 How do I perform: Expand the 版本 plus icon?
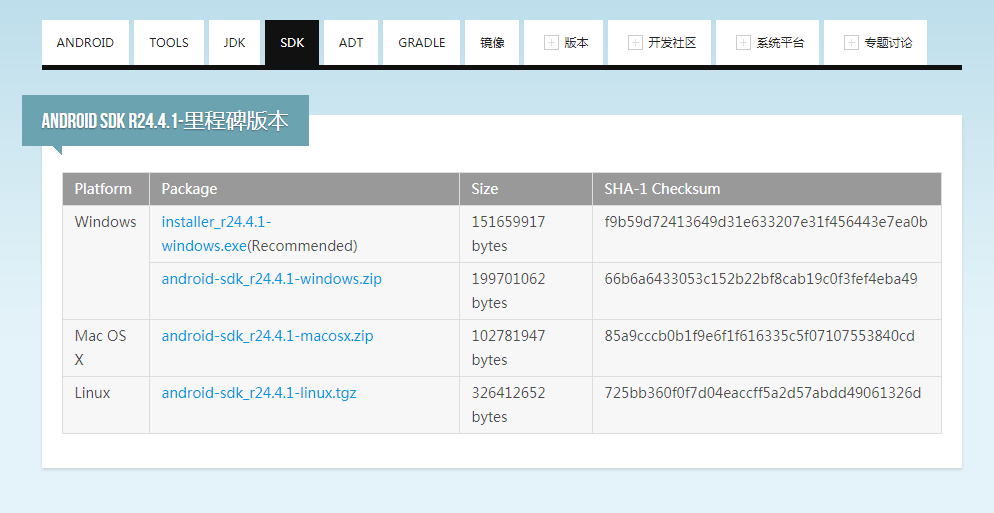(x=552, y=42)
